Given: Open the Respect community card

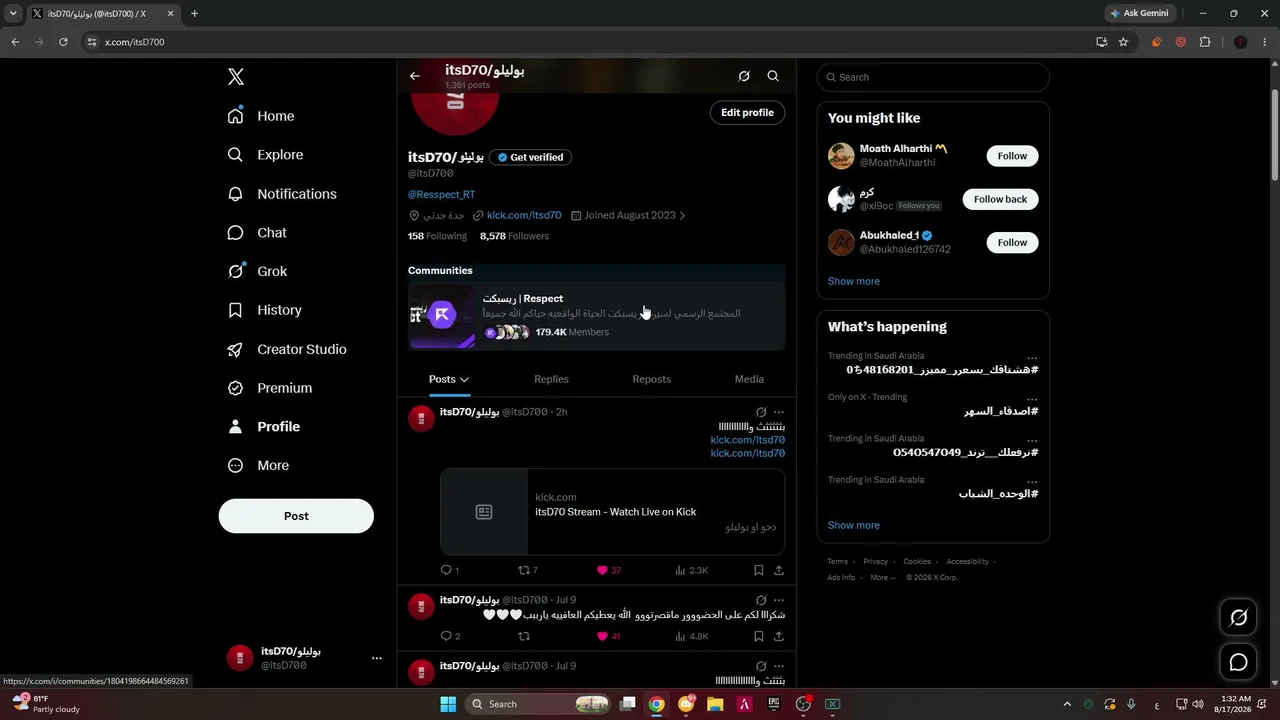Looking at the screenshot, I should point(596,315).
